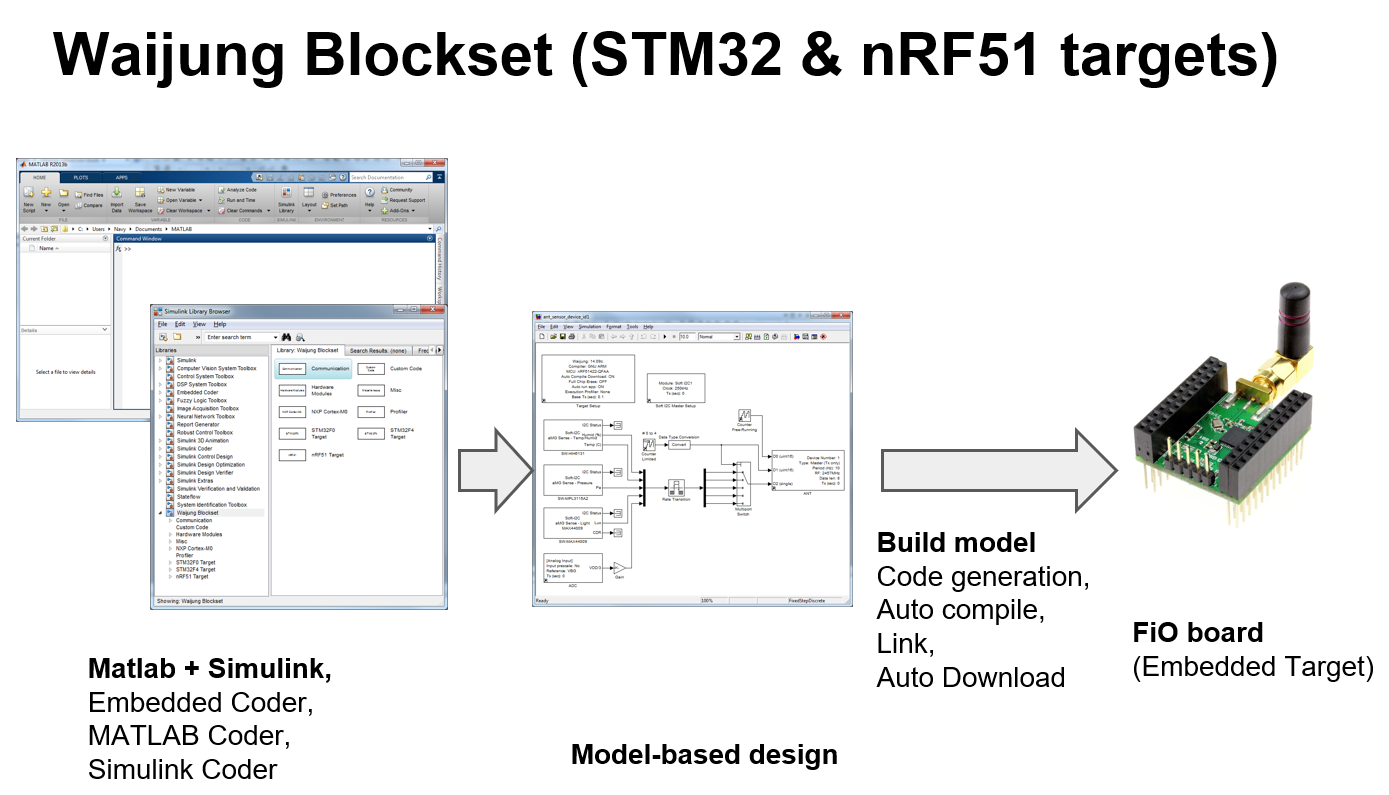Viewport: 1389px width, 795px height.
Task: Open the Open Variable dropdown
Action: click(x=200, y=200)
